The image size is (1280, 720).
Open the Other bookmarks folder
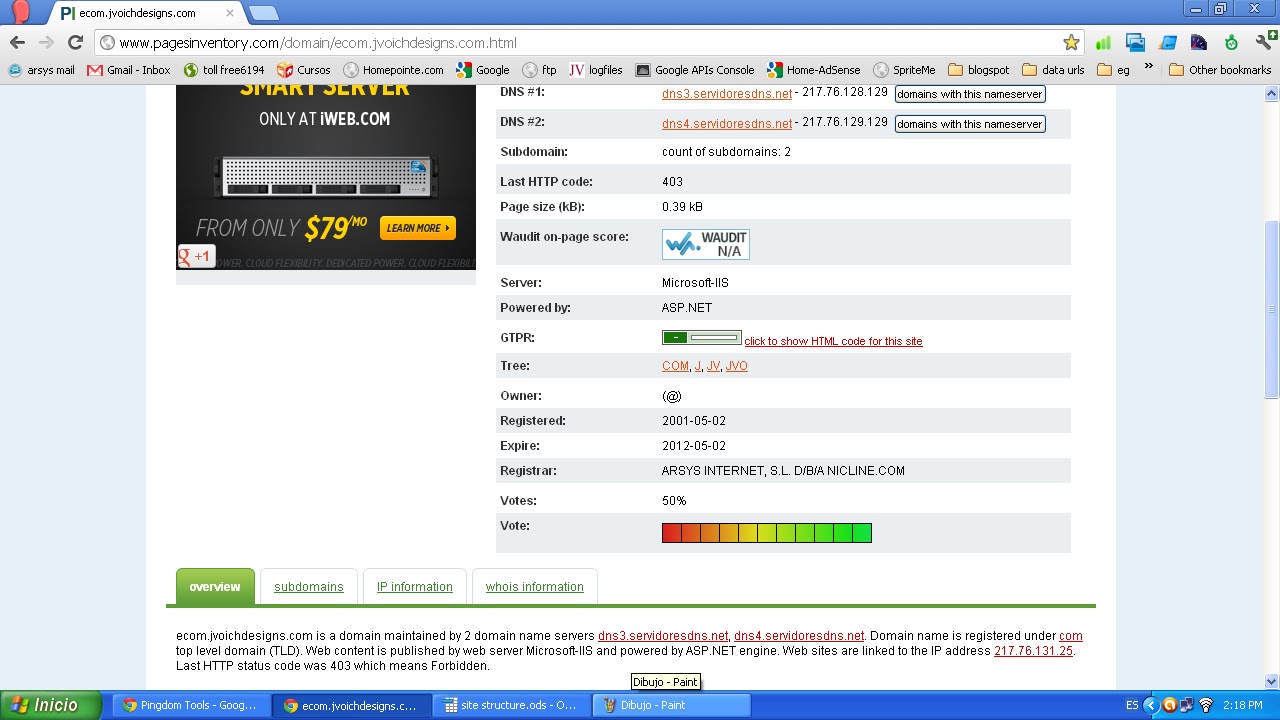(x=1220, y=70)
